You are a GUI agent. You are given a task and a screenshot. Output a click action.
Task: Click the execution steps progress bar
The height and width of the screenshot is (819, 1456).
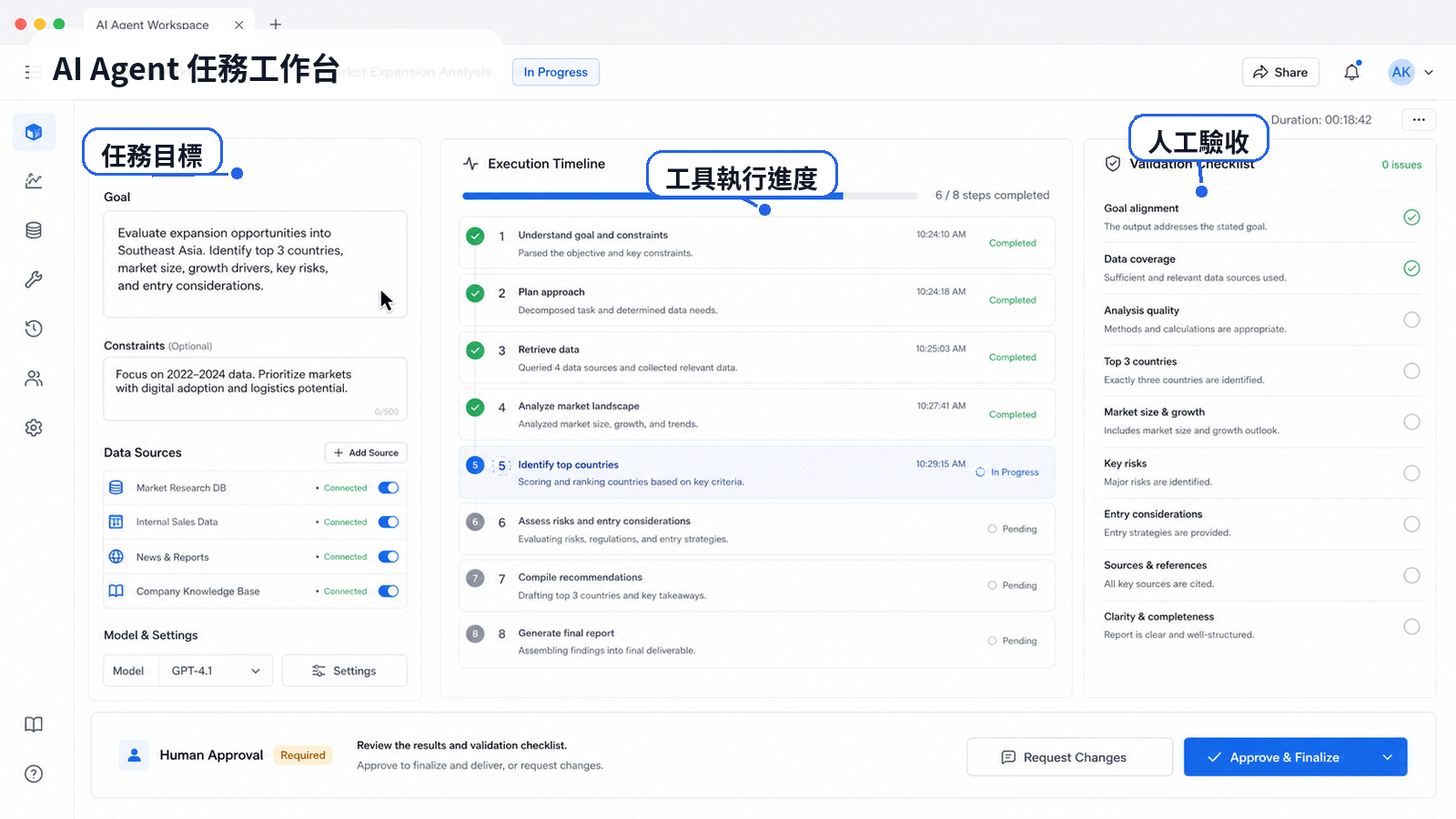pos(690,196)
